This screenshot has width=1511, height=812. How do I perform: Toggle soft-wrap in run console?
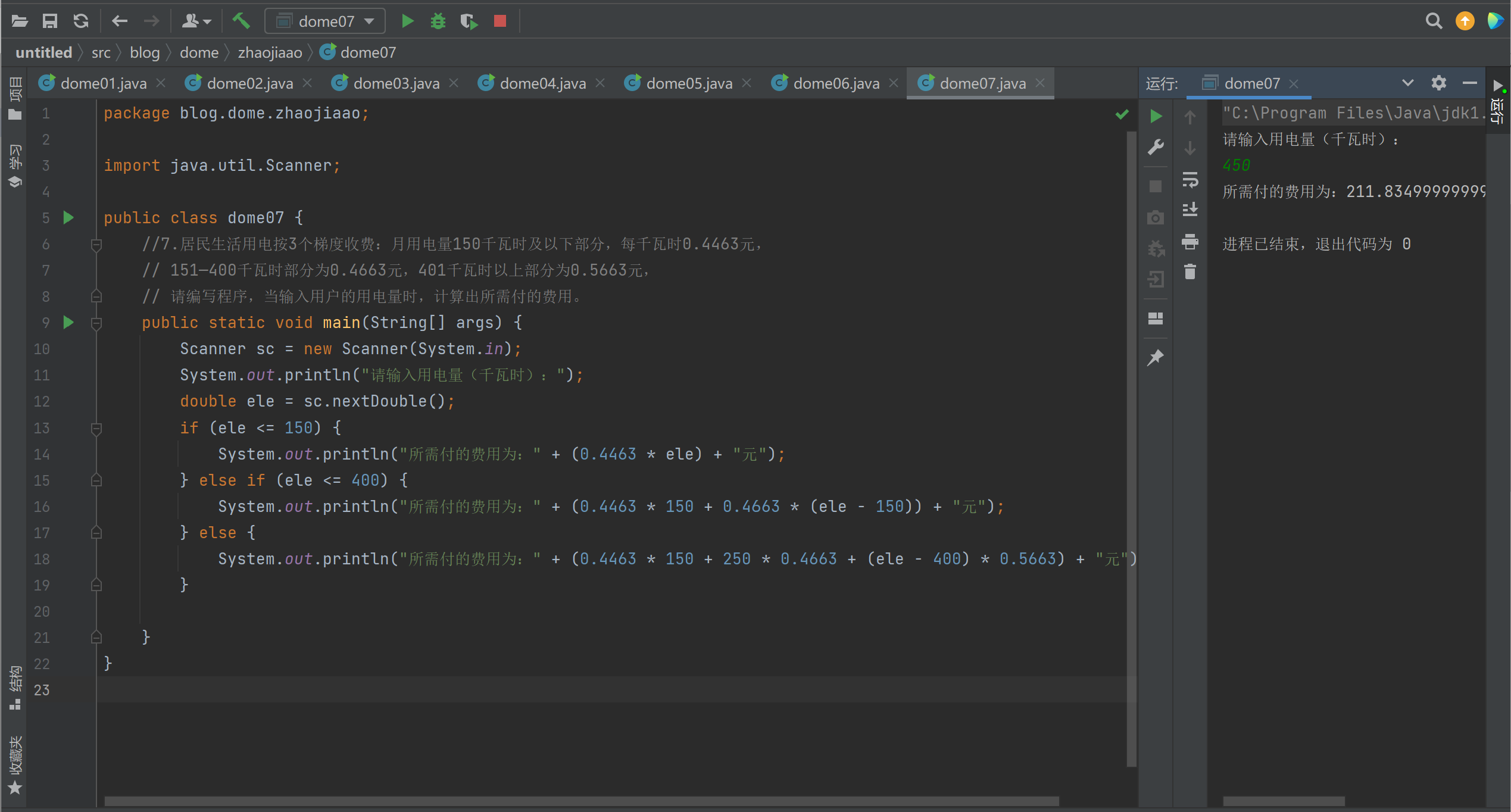pyautogui.click(x=1190, y=179)
